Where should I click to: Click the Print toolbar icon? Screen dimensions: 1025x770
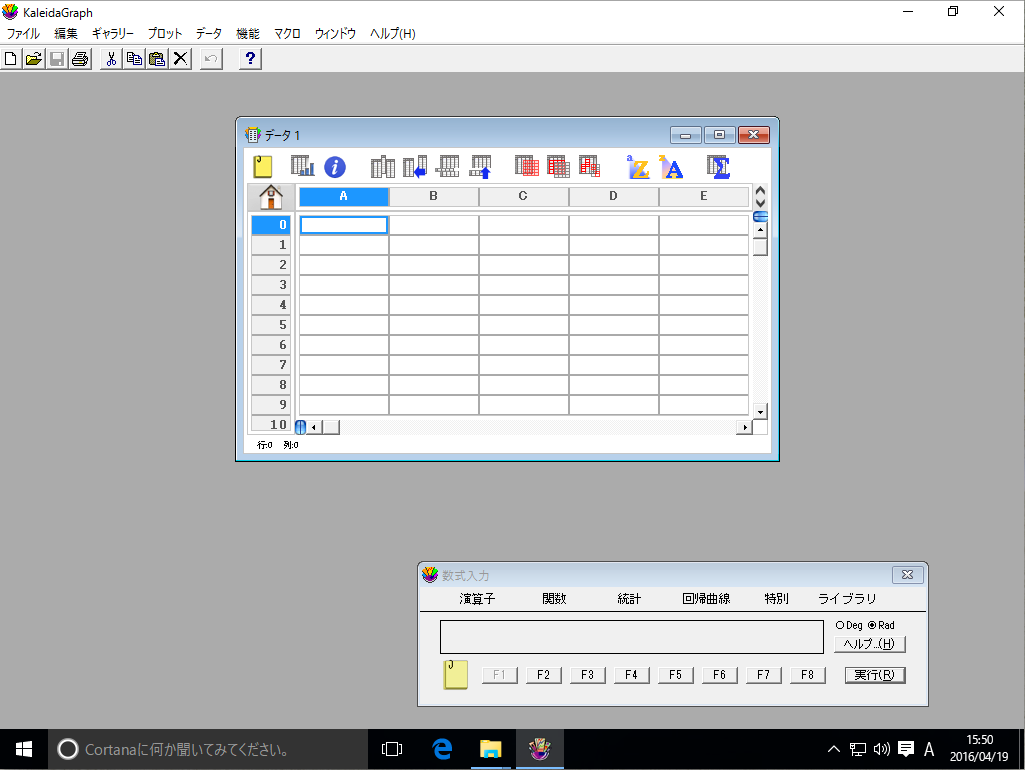click(80, 59)
